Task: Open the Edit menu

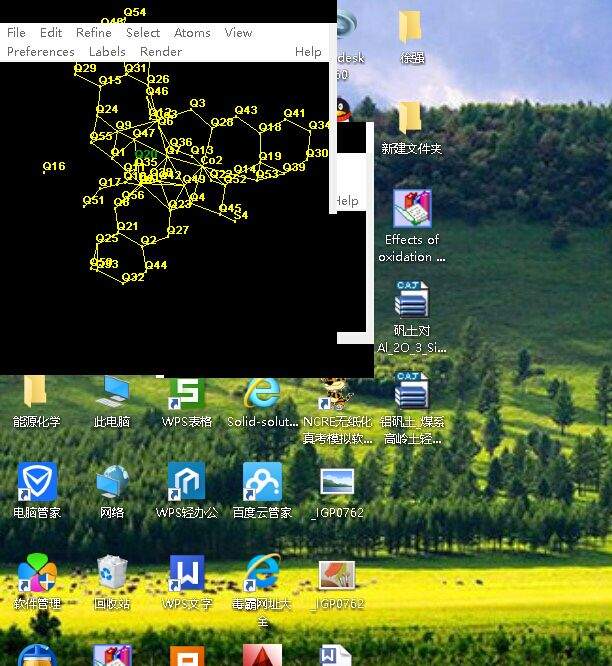Action: 51,33
